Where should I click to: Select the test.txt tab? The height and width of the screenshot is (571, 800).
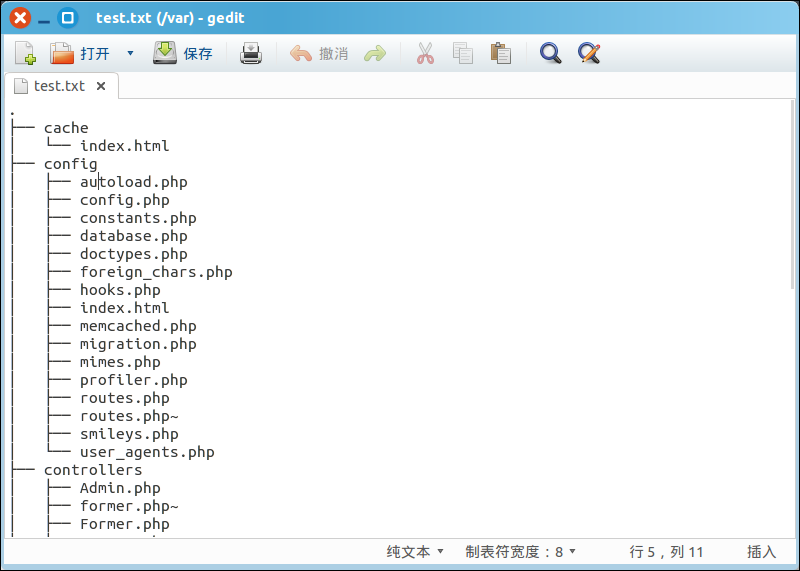coord(59,86)
